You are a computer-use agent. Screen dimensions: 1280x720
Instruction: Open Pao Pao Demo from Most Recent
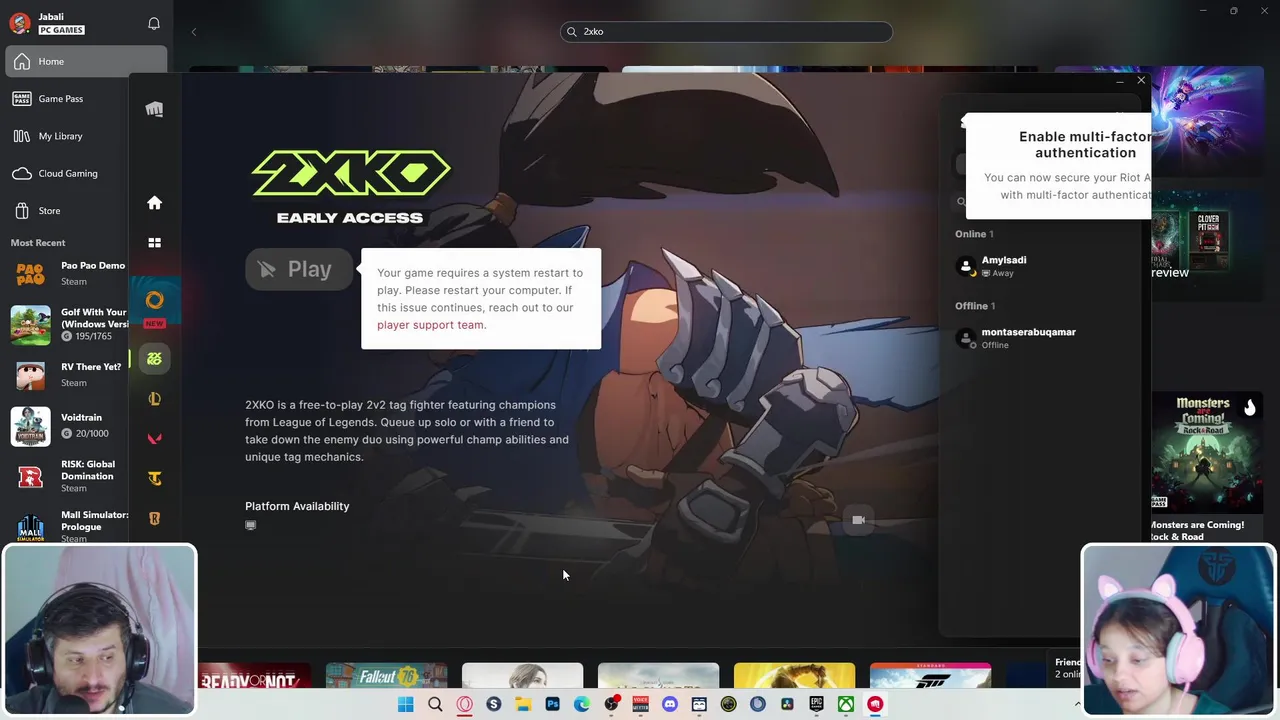click(x=68, y=273)
